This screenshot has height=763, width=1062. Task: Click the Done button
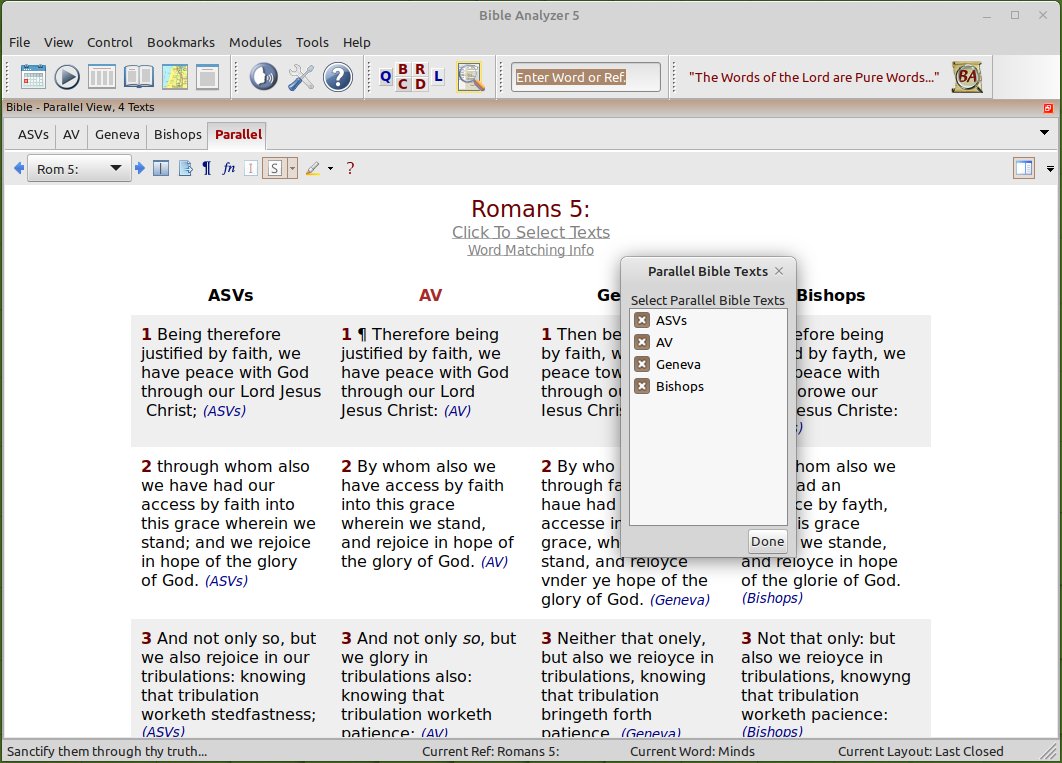click(x=767, y=541)
